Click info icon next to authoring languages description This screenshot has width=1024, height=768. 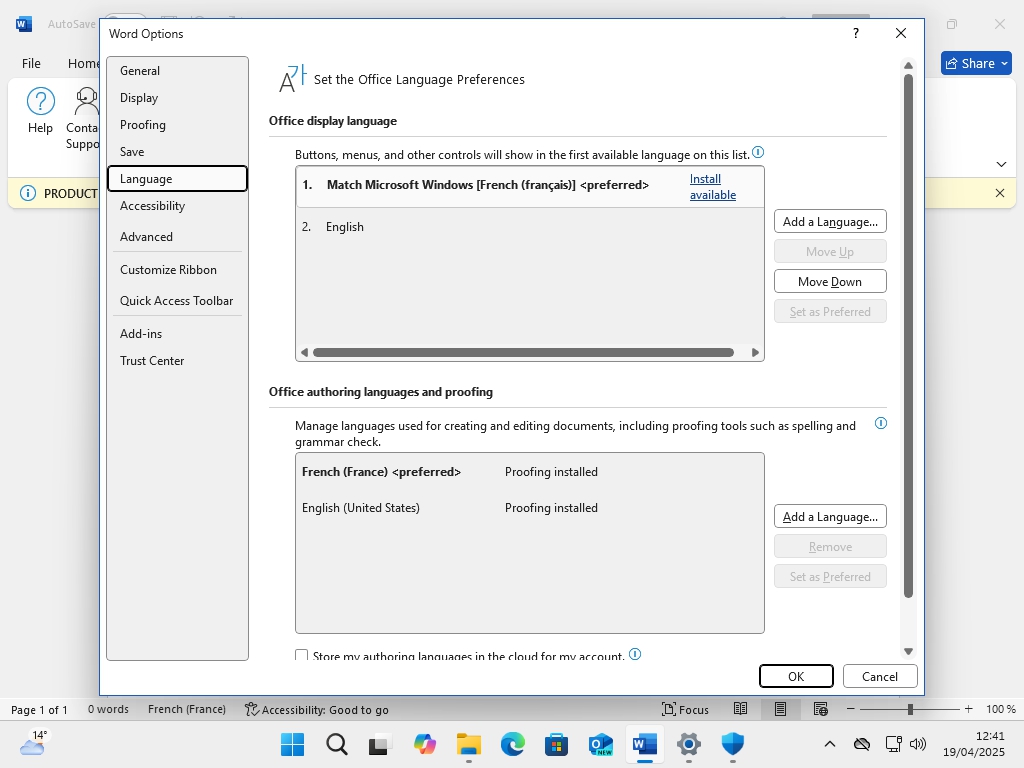pos(881,423)
